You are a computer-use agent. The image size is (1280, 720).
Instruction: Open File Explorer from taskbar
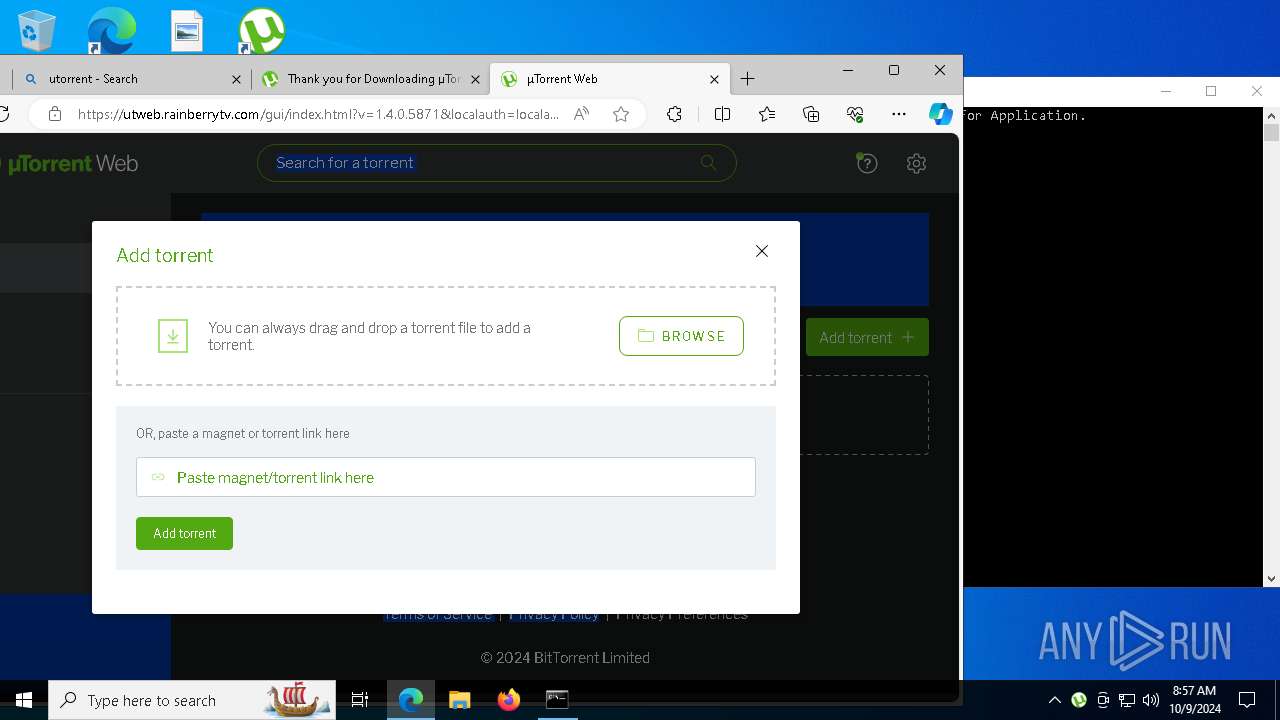coord(460,700)
